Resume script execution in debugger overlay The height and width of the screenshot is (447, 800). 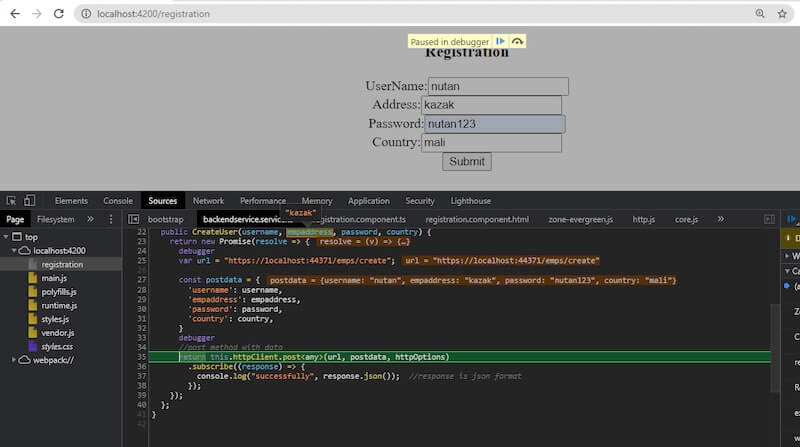click(x=501, y=41)
